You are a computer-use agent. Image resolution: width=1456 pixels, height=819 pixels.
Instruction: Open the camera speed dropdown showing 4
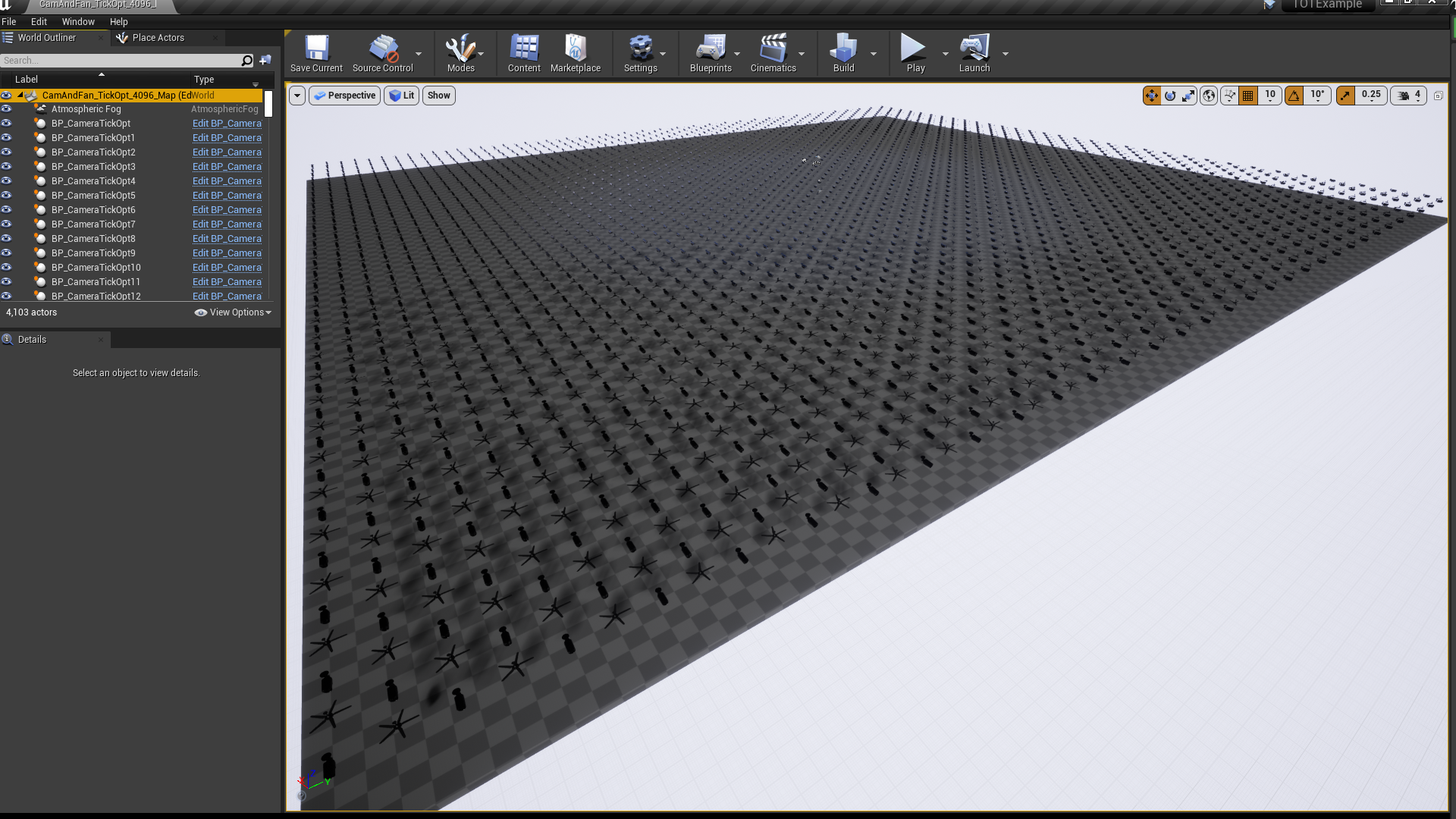click(x=1410, y=96)
